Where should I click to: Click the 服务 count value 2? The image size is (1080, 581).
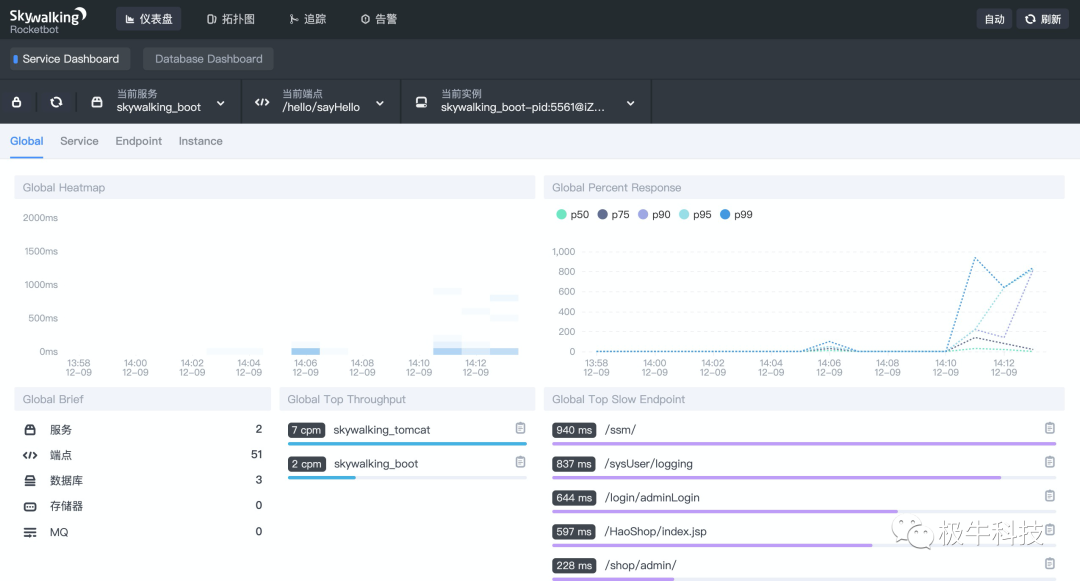tap(259, 429)
